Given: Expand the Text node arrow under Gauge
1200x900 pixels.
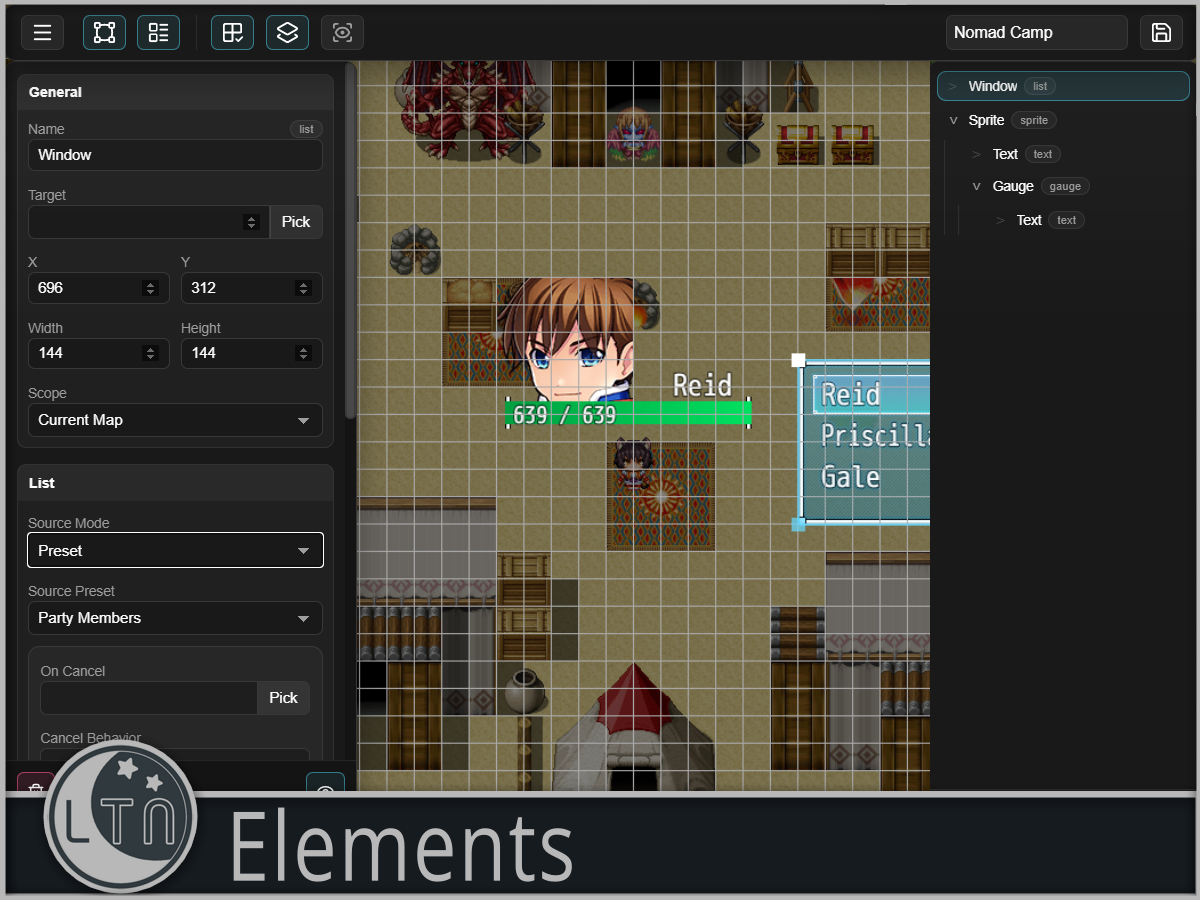Looking at the screenshot, I should [1001, 220].
